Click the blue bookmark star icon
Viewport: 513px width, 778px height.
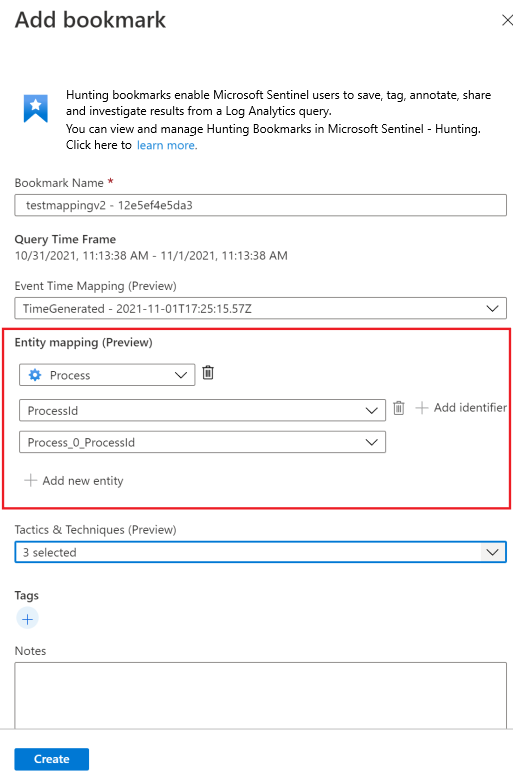[x=36, y=108]
